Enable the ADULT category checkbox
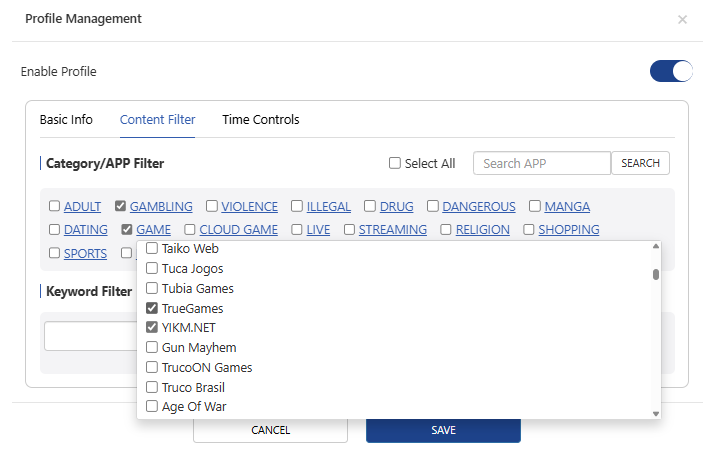This screenshot has height=455, width=714. (55, 207)
